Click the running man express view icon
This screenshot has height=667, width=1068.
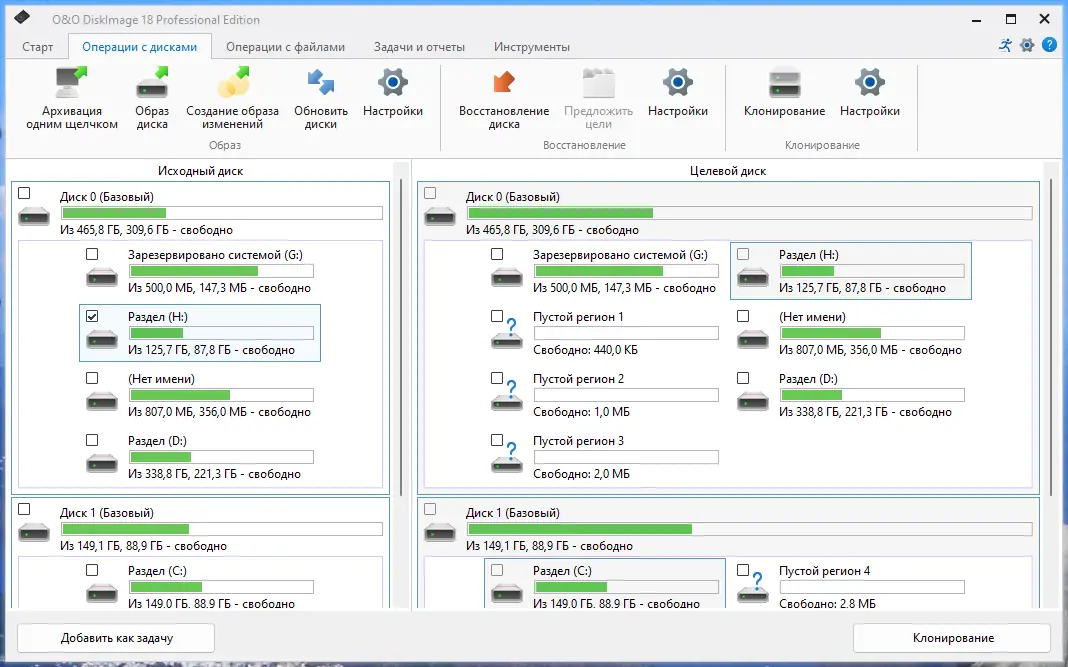coord(1005,46)
